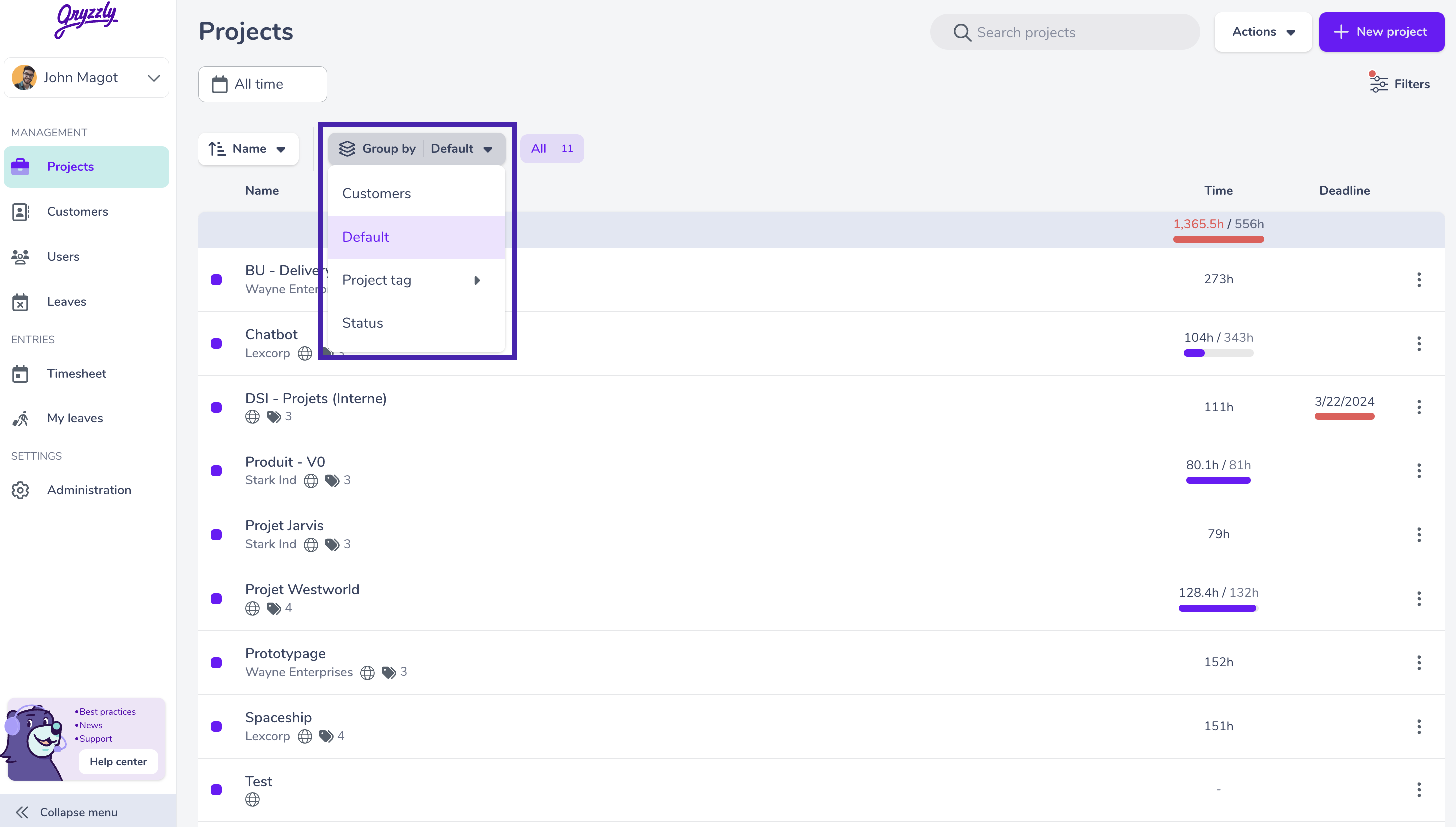Go to Users in sidebar
1456x827 pixels.
86,257
